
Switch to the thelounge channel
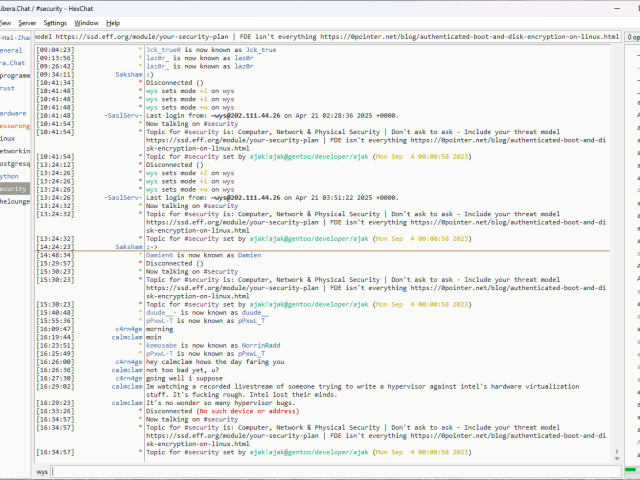[x=14, y=200]
